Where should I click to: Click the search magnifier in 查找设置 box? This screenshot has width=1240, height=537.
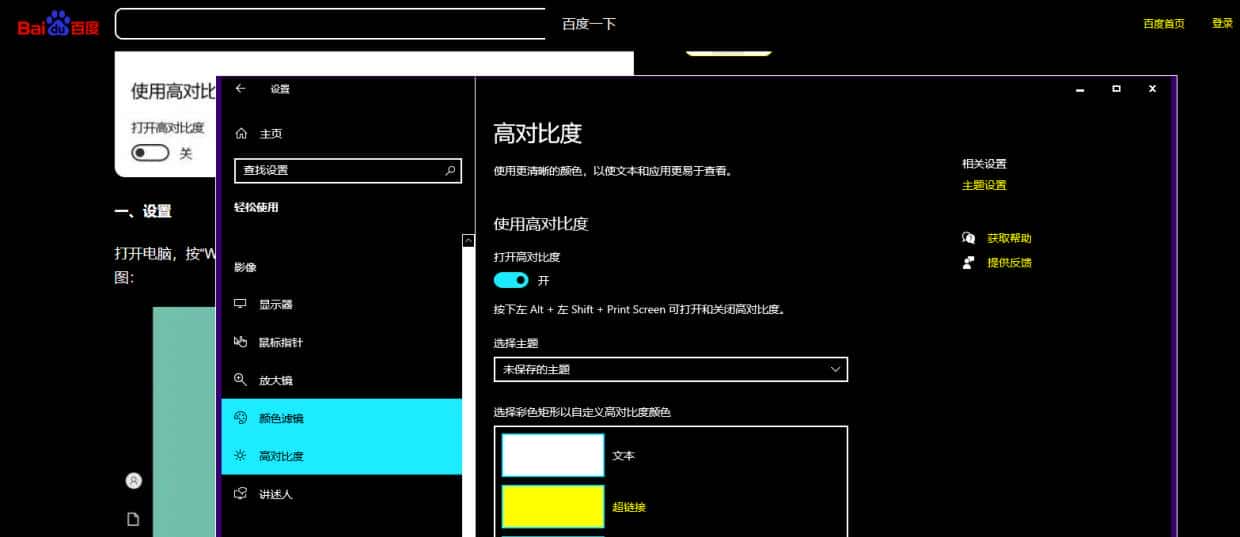(450, 170)
